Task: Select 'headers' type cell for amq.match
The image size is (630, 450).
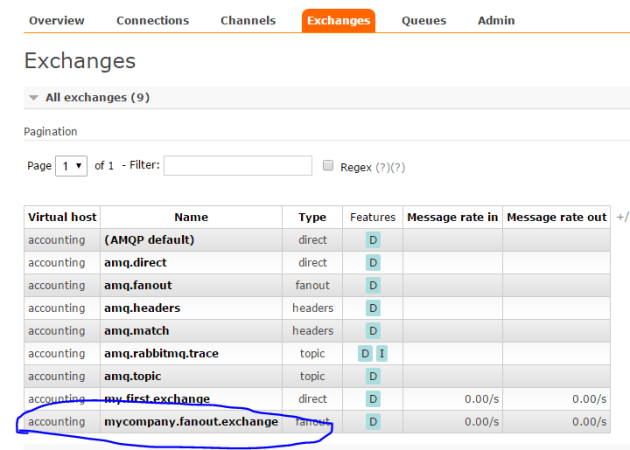Action: tap(313, 331)
